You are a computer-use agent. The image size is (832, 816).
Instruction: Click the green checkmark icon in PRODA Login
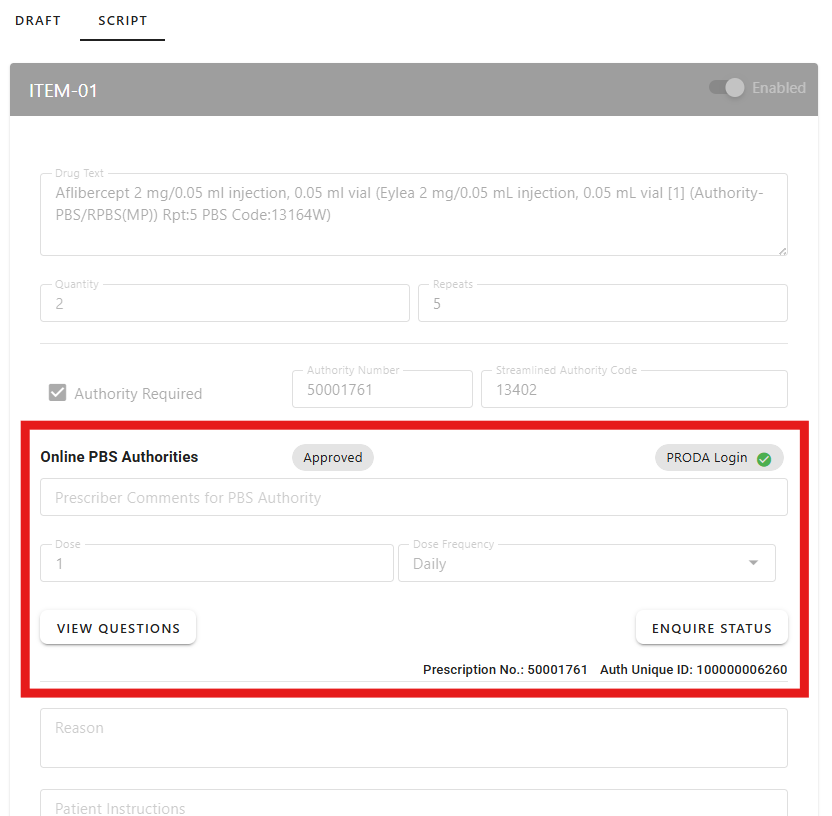764,459
